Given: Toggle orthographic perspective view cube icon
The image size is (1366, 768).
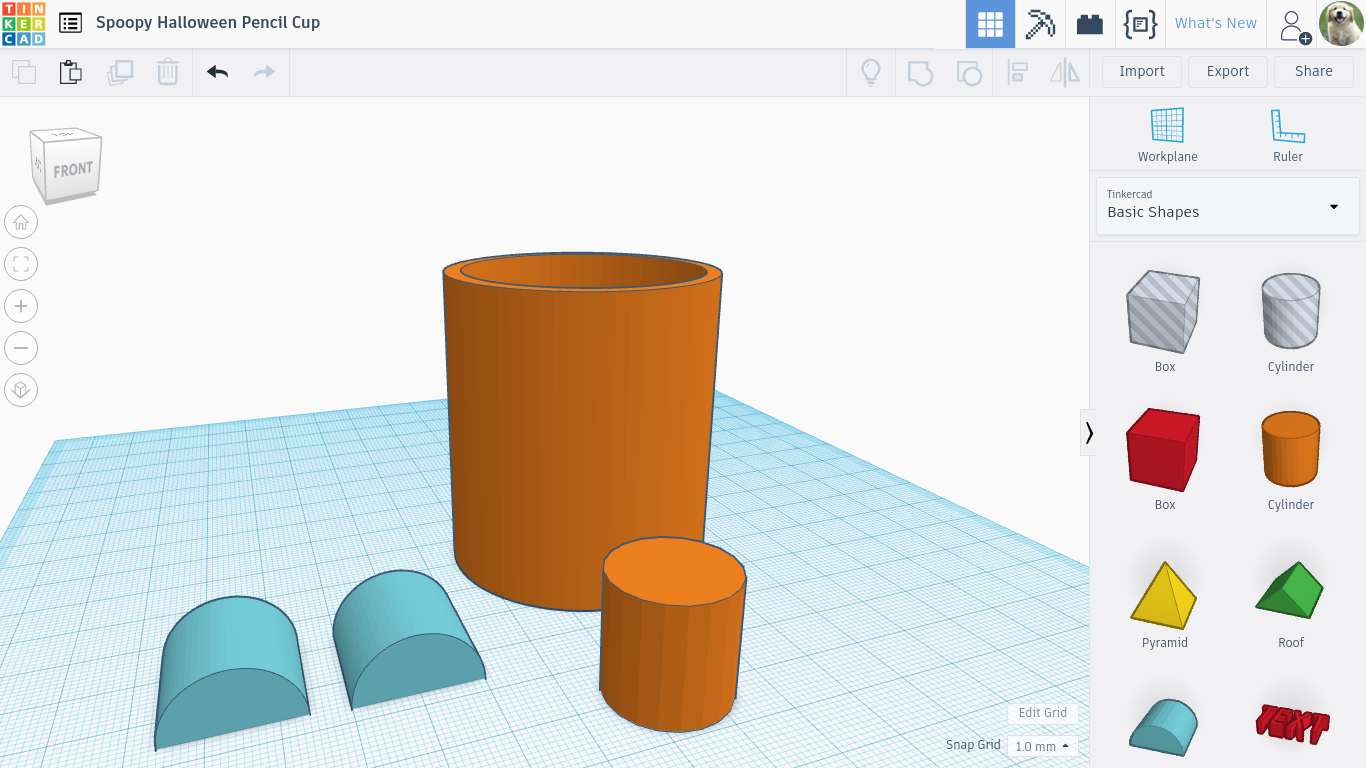Looking at the screenshot, I should pyautogui.click(x=21, y=390).
